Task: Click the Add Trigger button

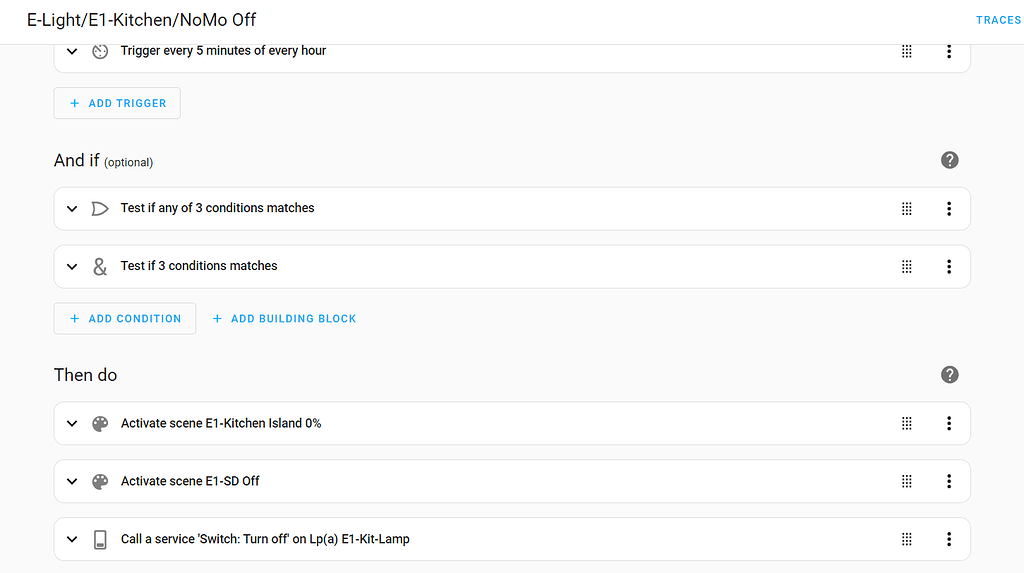Action: pyautogui.click(x=117, y=103)
